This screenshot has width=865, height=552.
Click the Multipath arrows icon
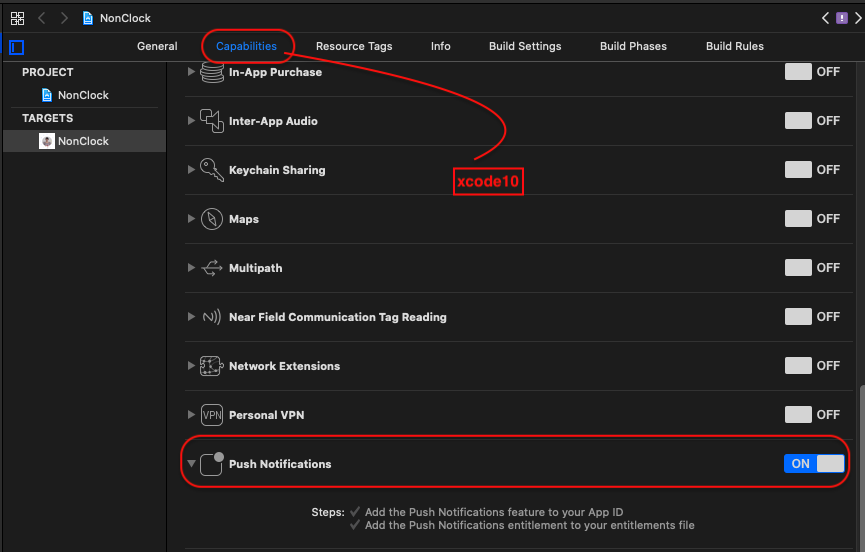coord(212,268)
